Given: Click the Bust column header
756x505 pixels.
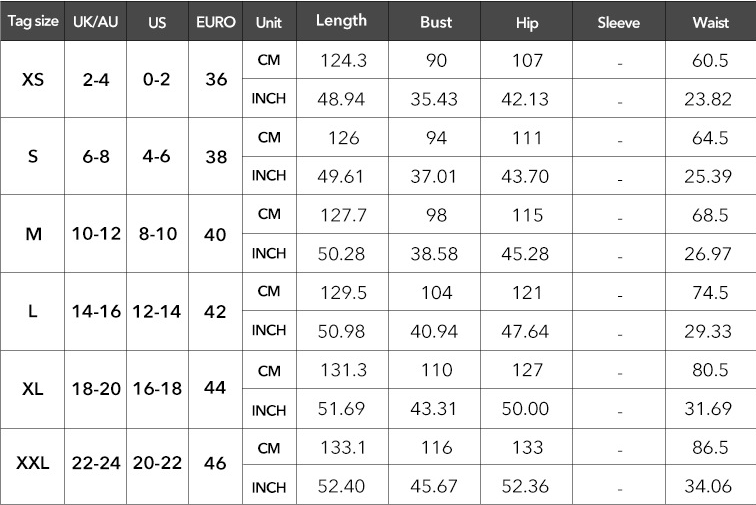Looking at the screenshot, I should [x=436, y=22].
